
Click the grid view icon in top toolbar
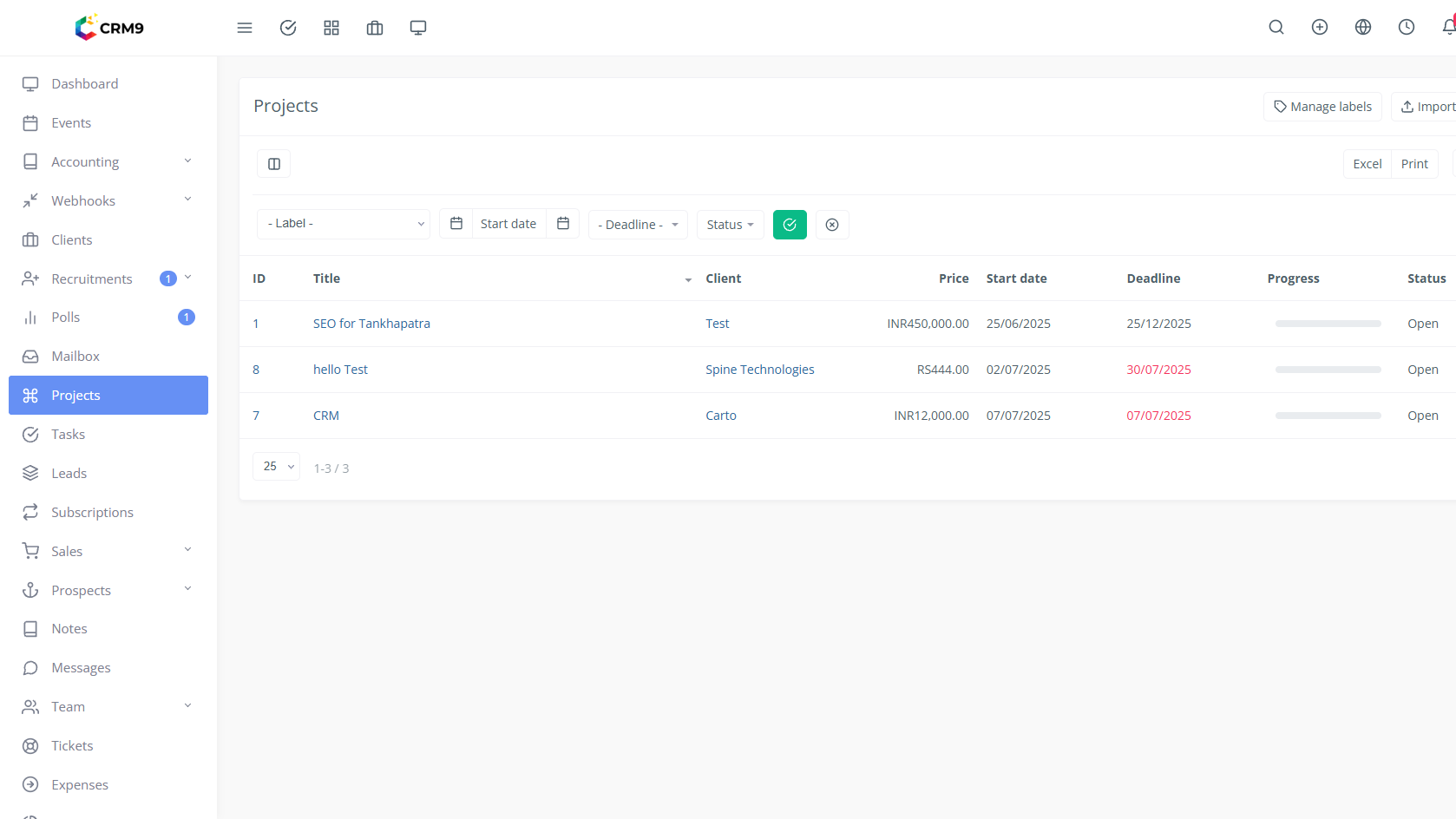(x=331, y=28)
